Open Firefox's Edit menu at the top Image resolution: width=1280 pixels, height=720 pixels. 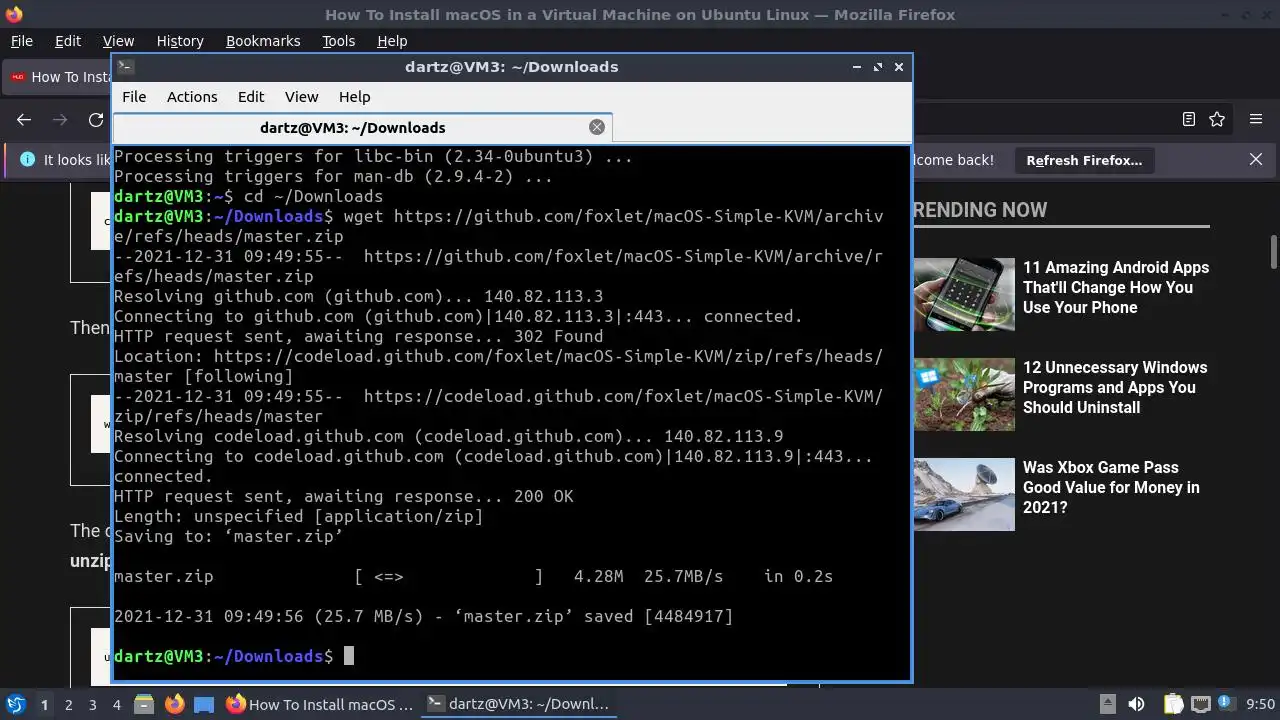pos(68,41)
